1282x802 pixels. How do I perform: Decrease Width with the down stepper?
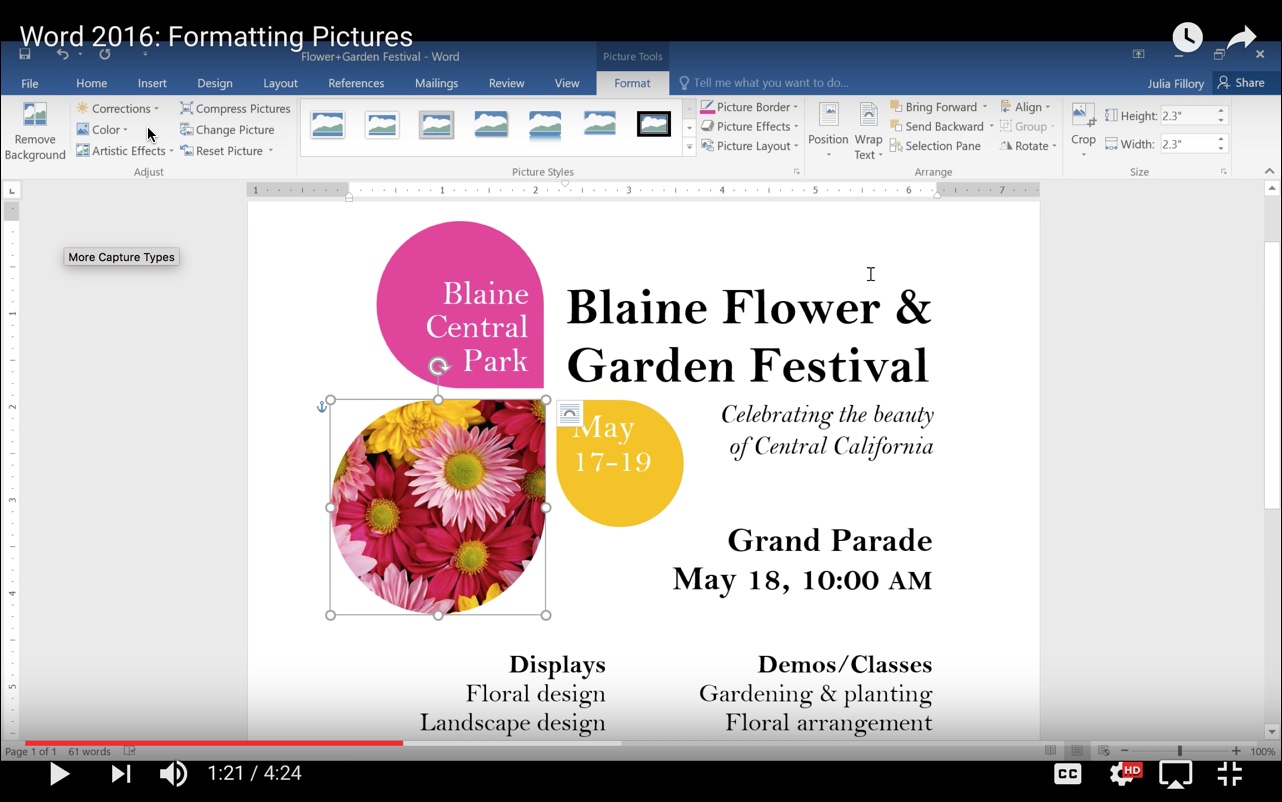point(1221,149)
